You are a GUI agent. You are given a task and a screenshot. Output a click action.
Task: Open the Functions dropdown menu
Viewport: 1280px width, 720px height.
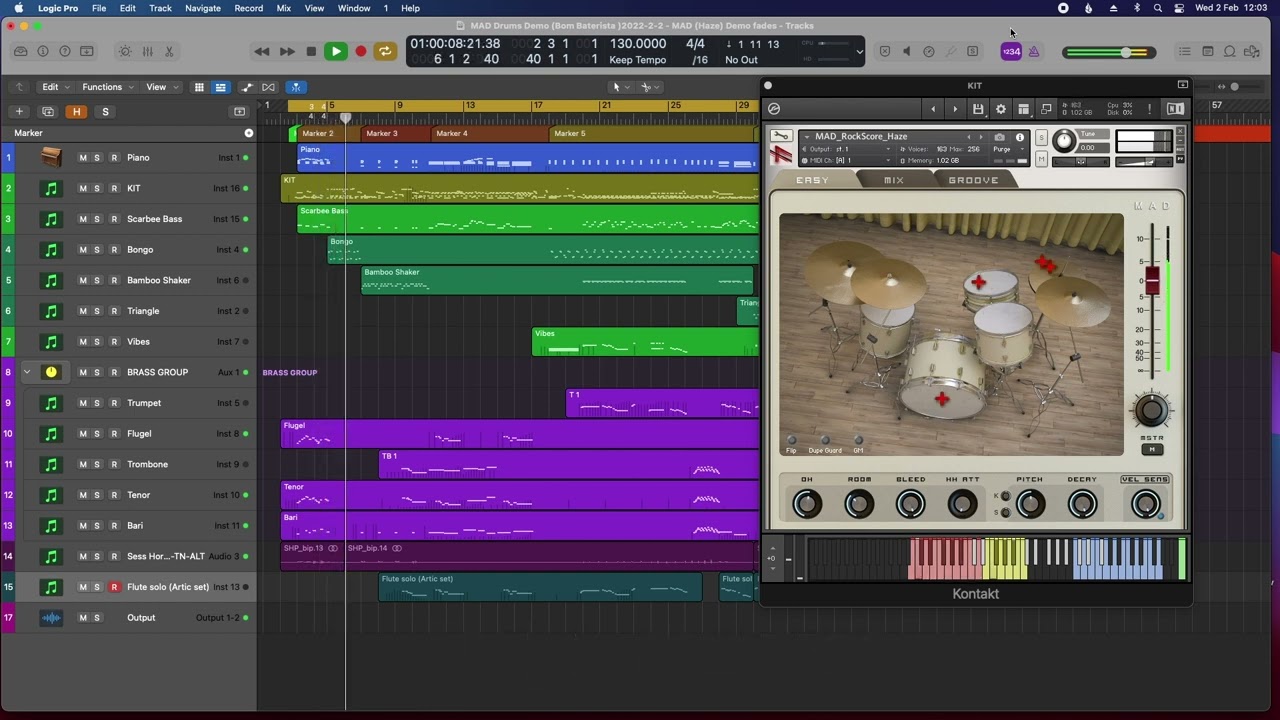click(x=107, y=87)
